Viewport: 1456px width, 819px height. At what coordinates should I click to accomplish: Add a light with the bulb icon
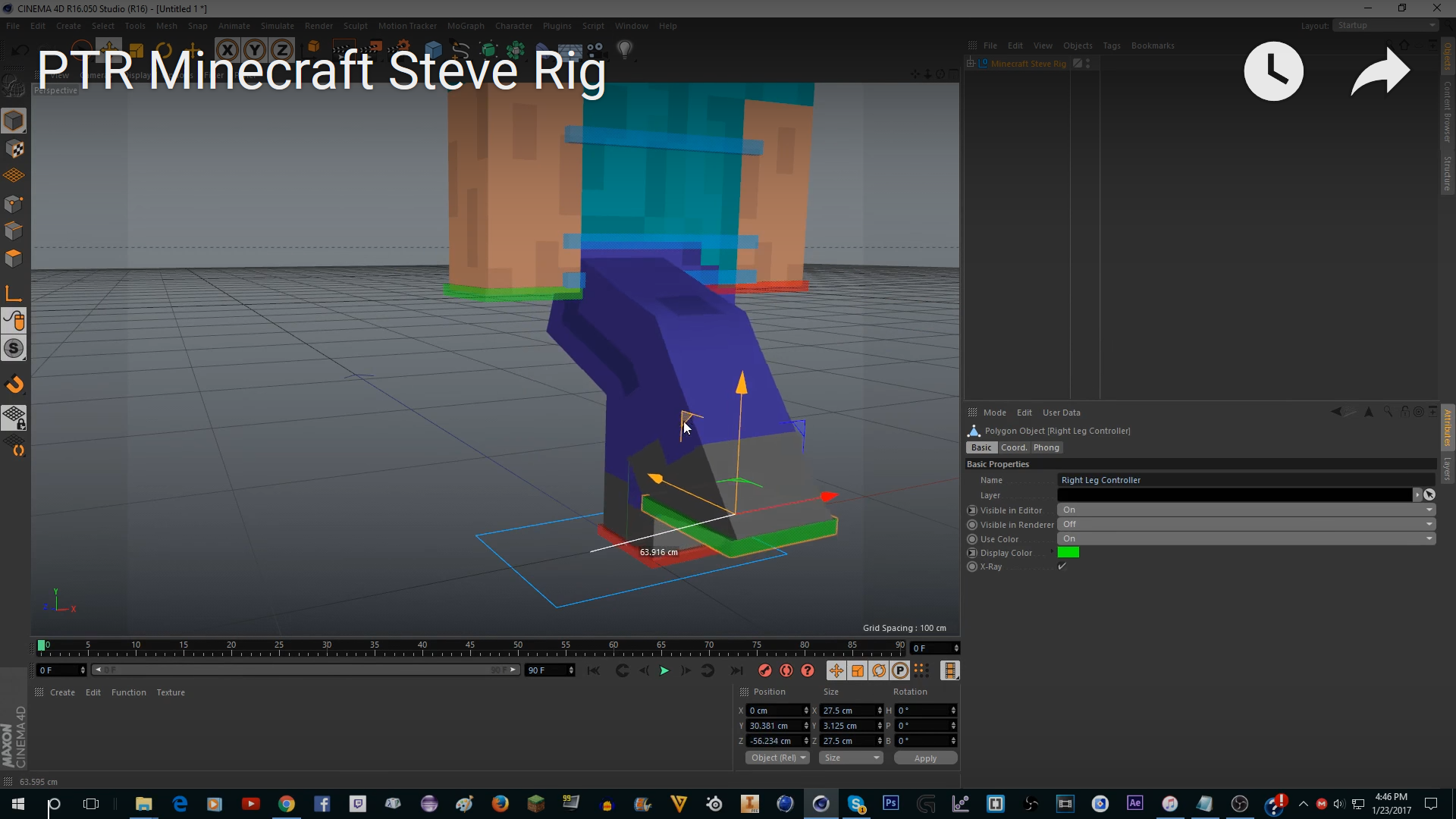coord(624,50)
